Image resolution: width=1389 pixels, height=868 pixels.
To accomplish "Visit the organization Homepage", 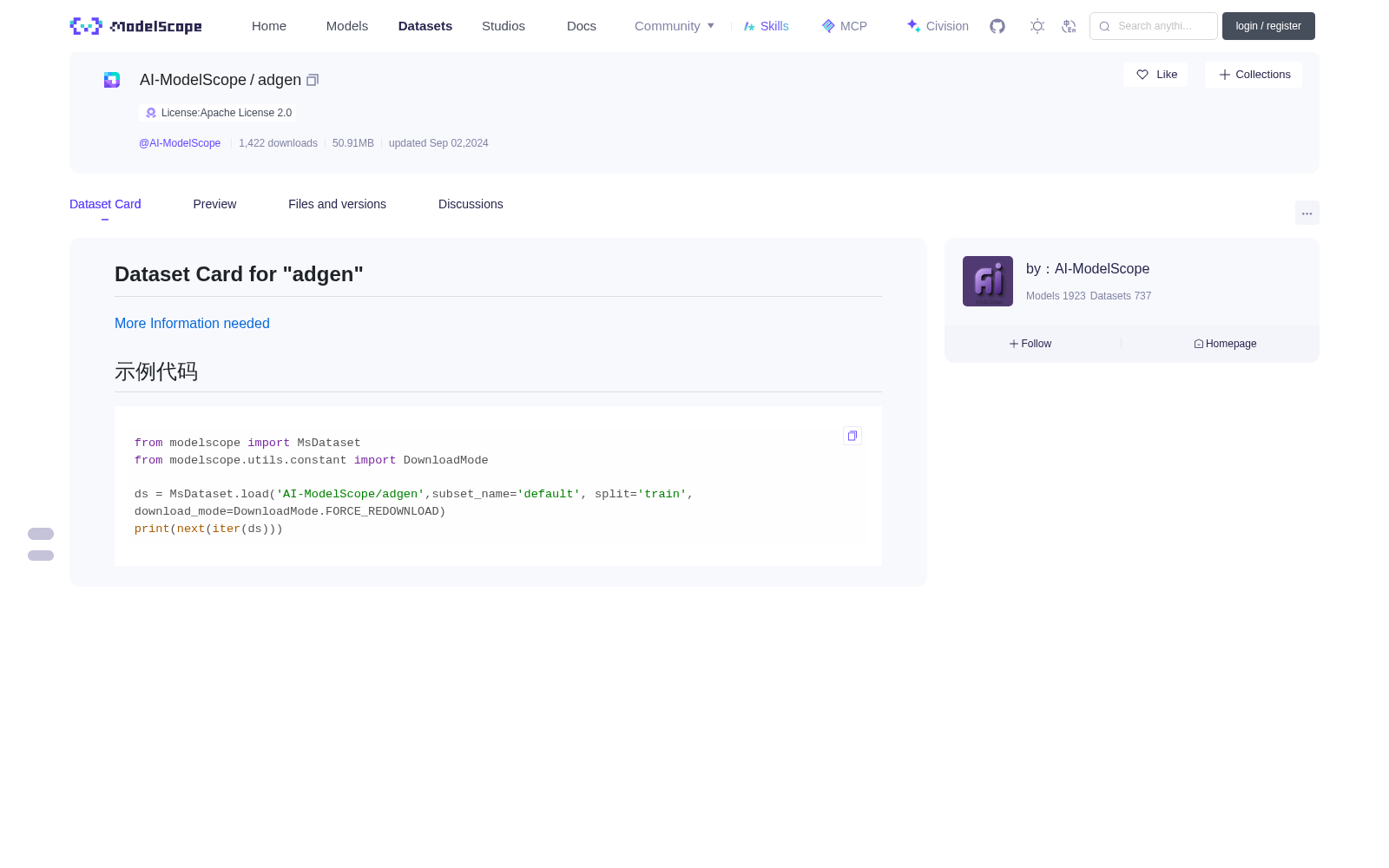I will click(1225, 344).
